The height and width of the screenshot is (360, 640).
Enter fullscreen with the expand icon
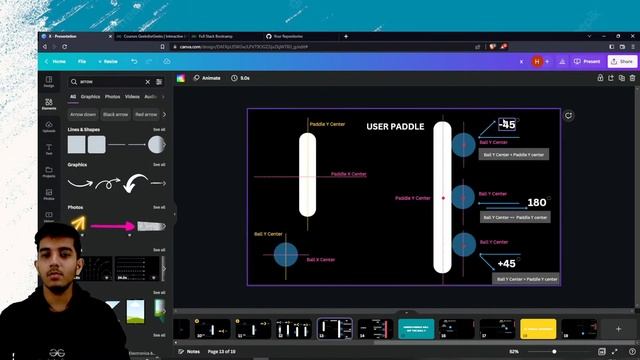tap(615, 351)
